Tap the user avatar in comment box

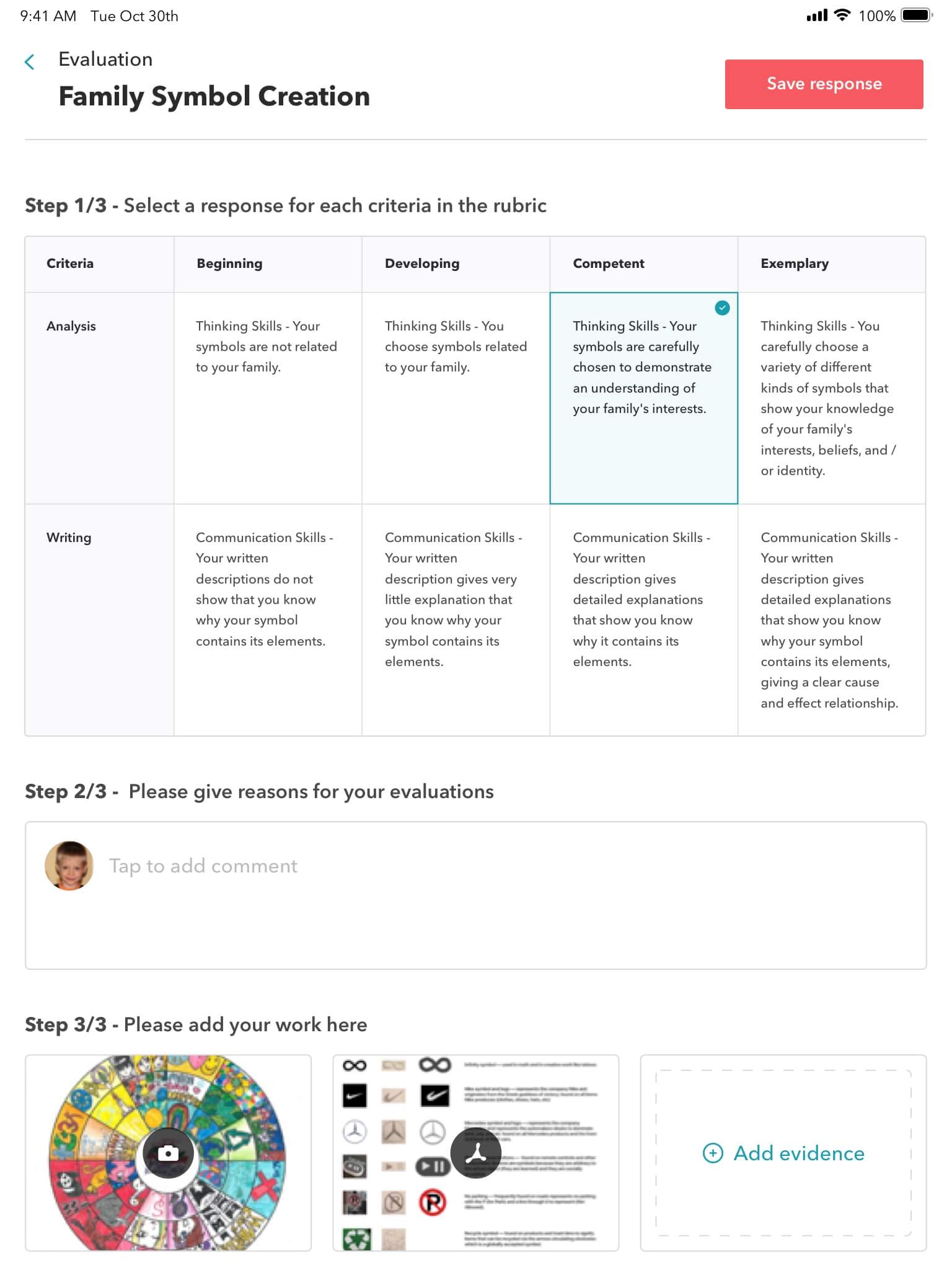[x=69, y=866]
